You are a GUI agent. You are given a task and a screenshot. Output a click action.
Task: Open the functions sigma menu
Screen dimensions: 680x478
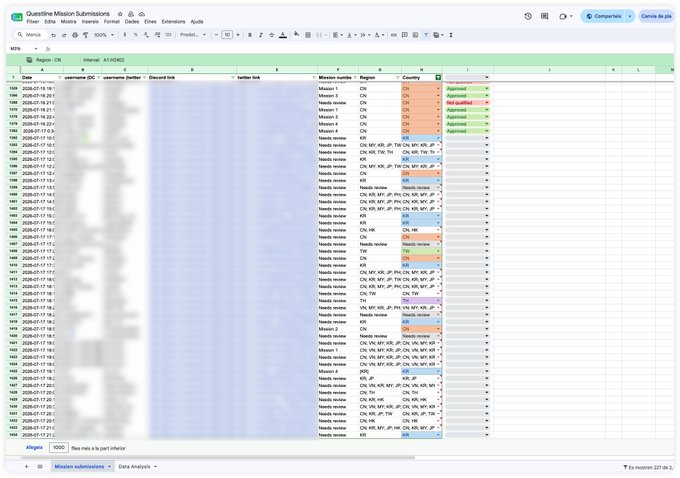451,35
